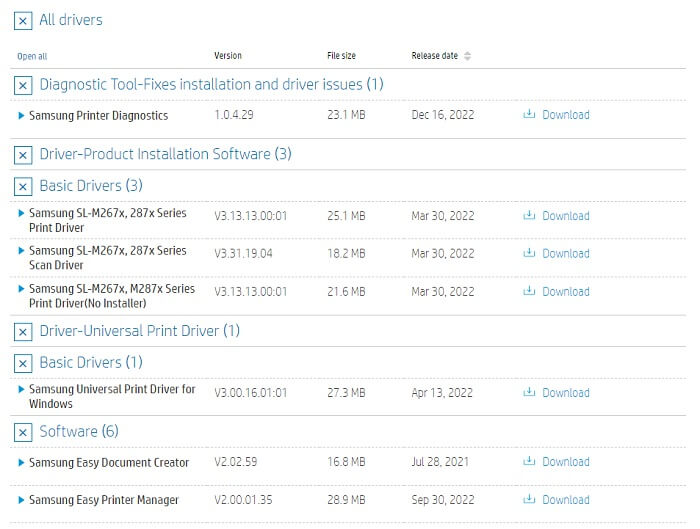Download Easy Printer Manager link

(x=566, y=500)
